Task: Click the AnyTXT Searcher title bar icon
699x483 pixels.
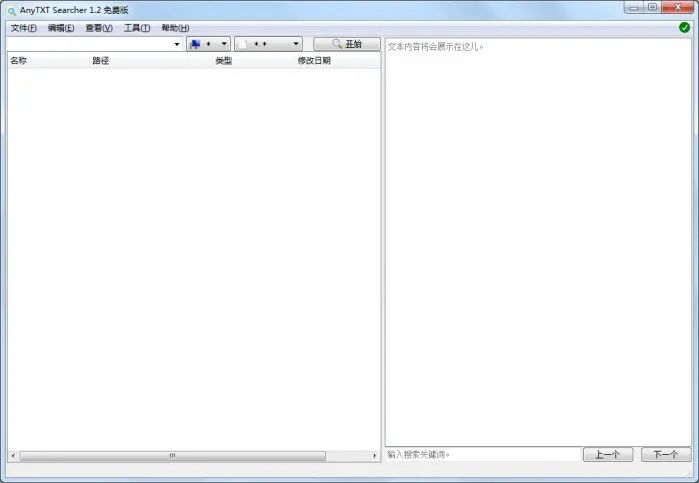Action: pyautogui.click(x=12, y=11)
